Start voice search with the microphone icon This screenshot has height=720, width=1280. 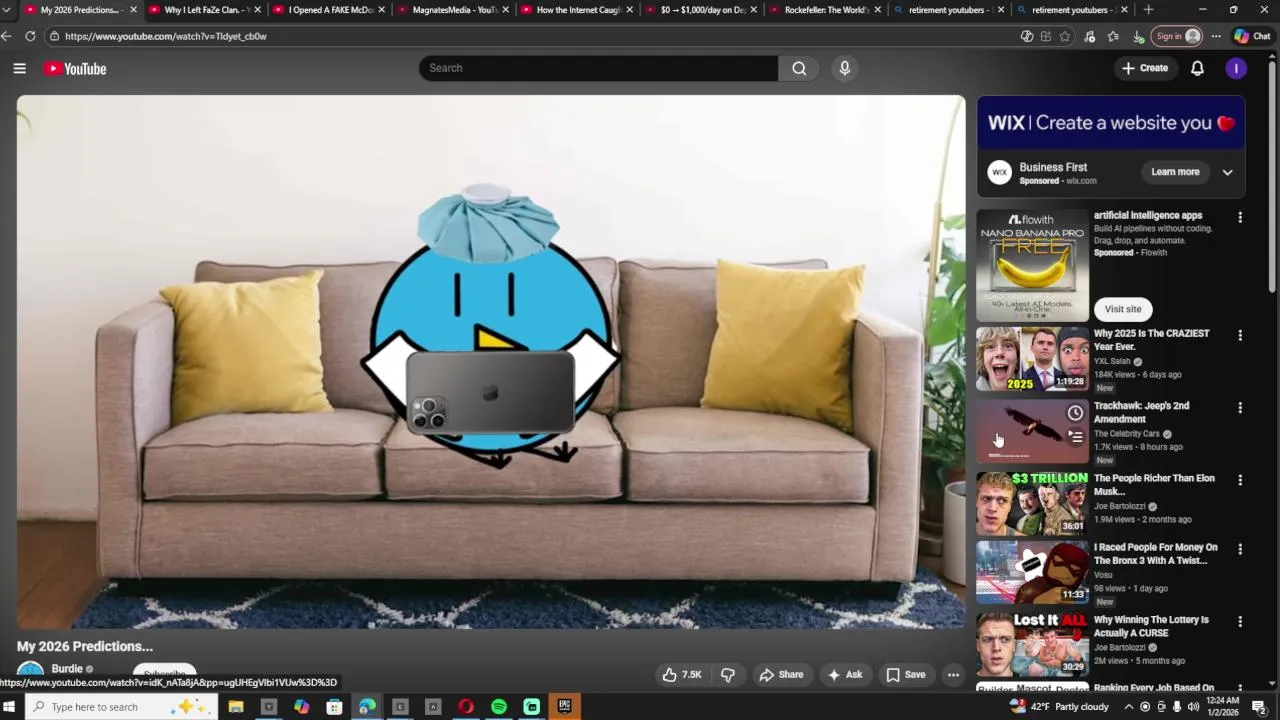point(845,68)
